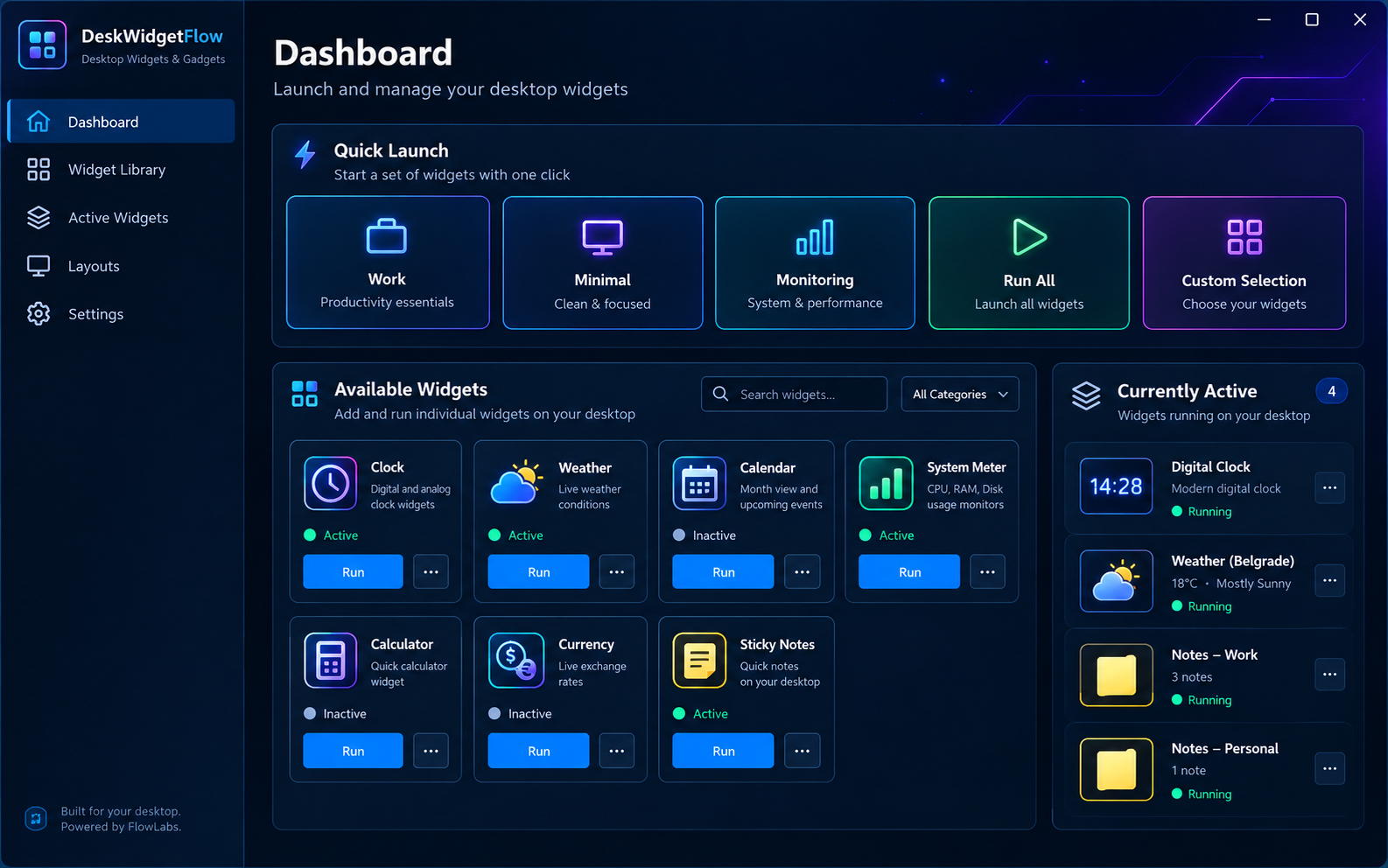Image resolution: width=1388 pixels, height=868 pixels.
Task: Run the System Meter widget
Action: point(909,571)
